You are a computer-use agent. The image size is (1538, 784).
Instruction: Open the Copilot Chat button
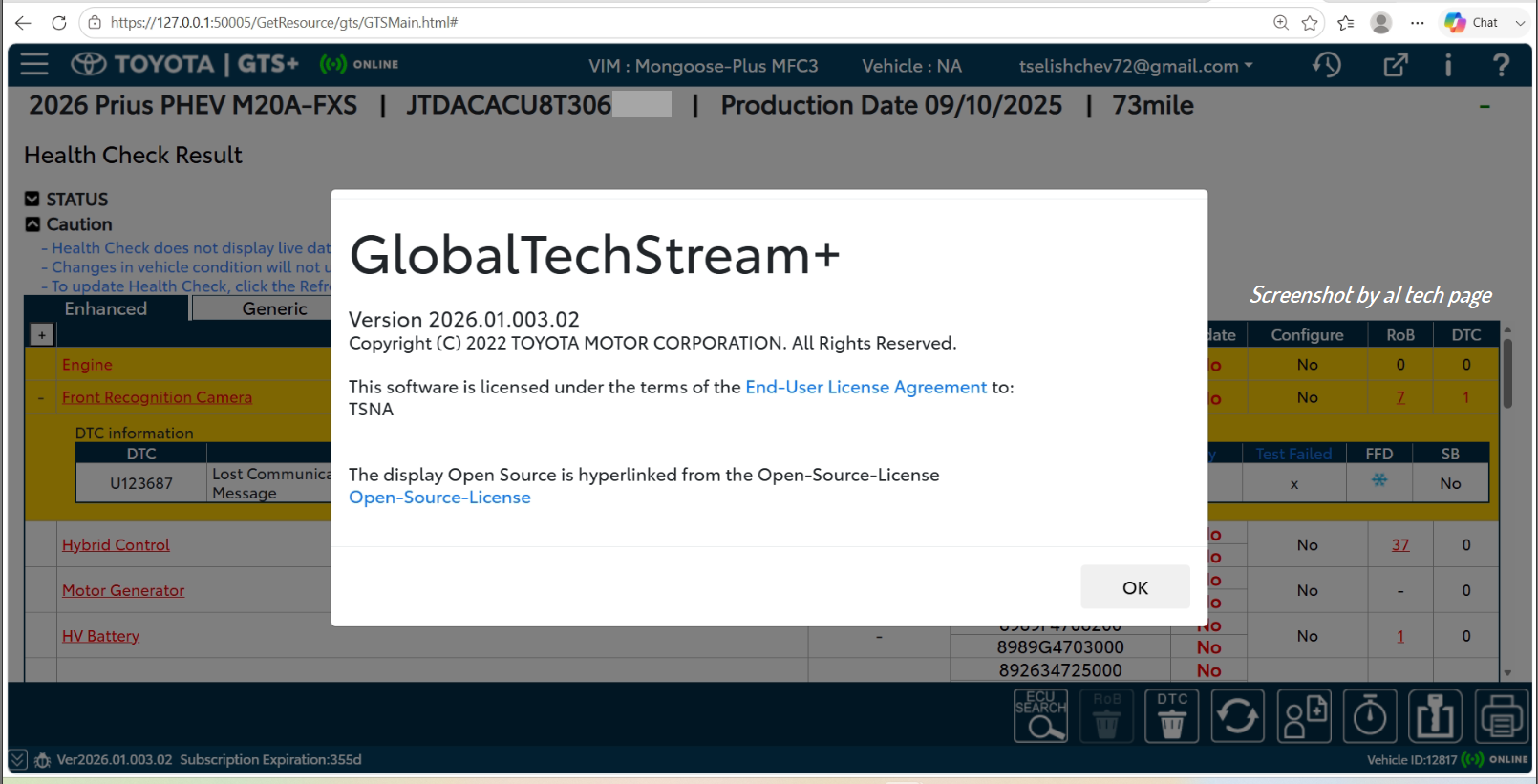1472,23
